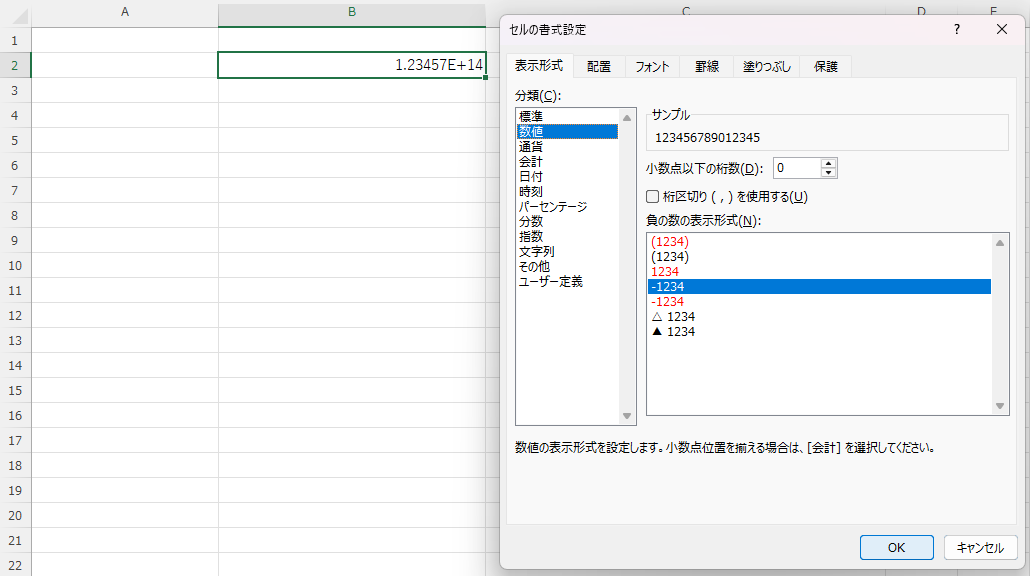Viewport: 1030px width, 576px height.
Task: Enable the 桁区切り( , )を使用する checkbox
Action: point(652,196)
